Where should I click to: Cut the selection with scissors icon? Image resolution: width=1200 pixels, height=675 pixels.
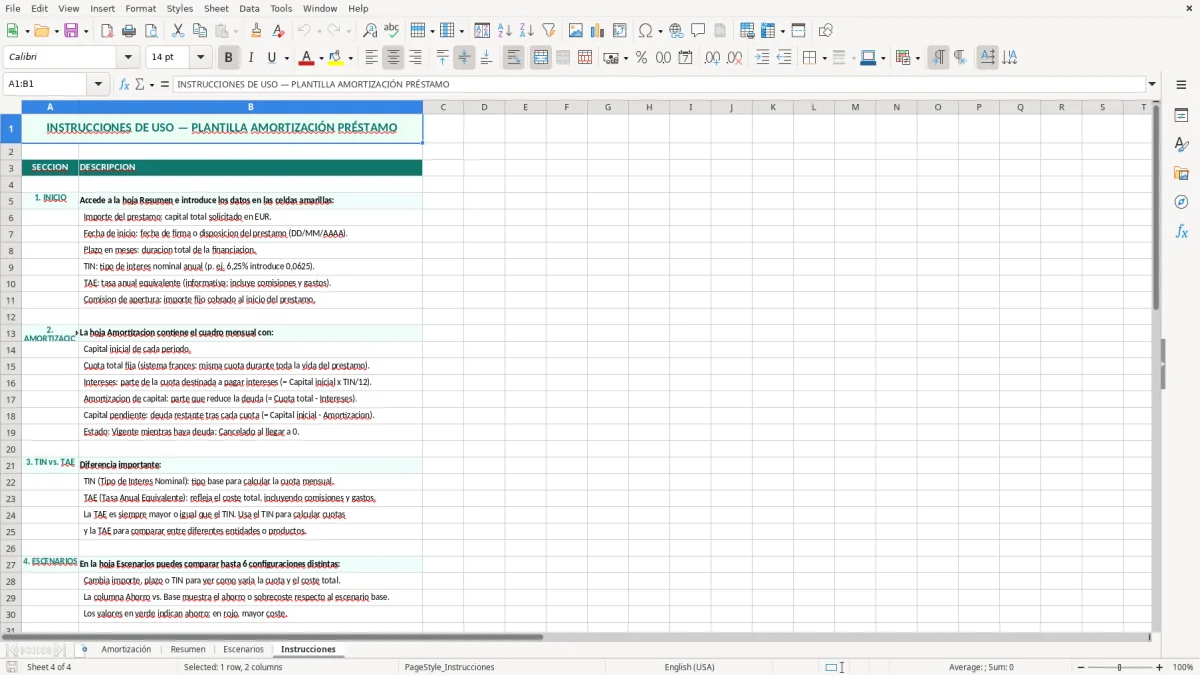178,31
